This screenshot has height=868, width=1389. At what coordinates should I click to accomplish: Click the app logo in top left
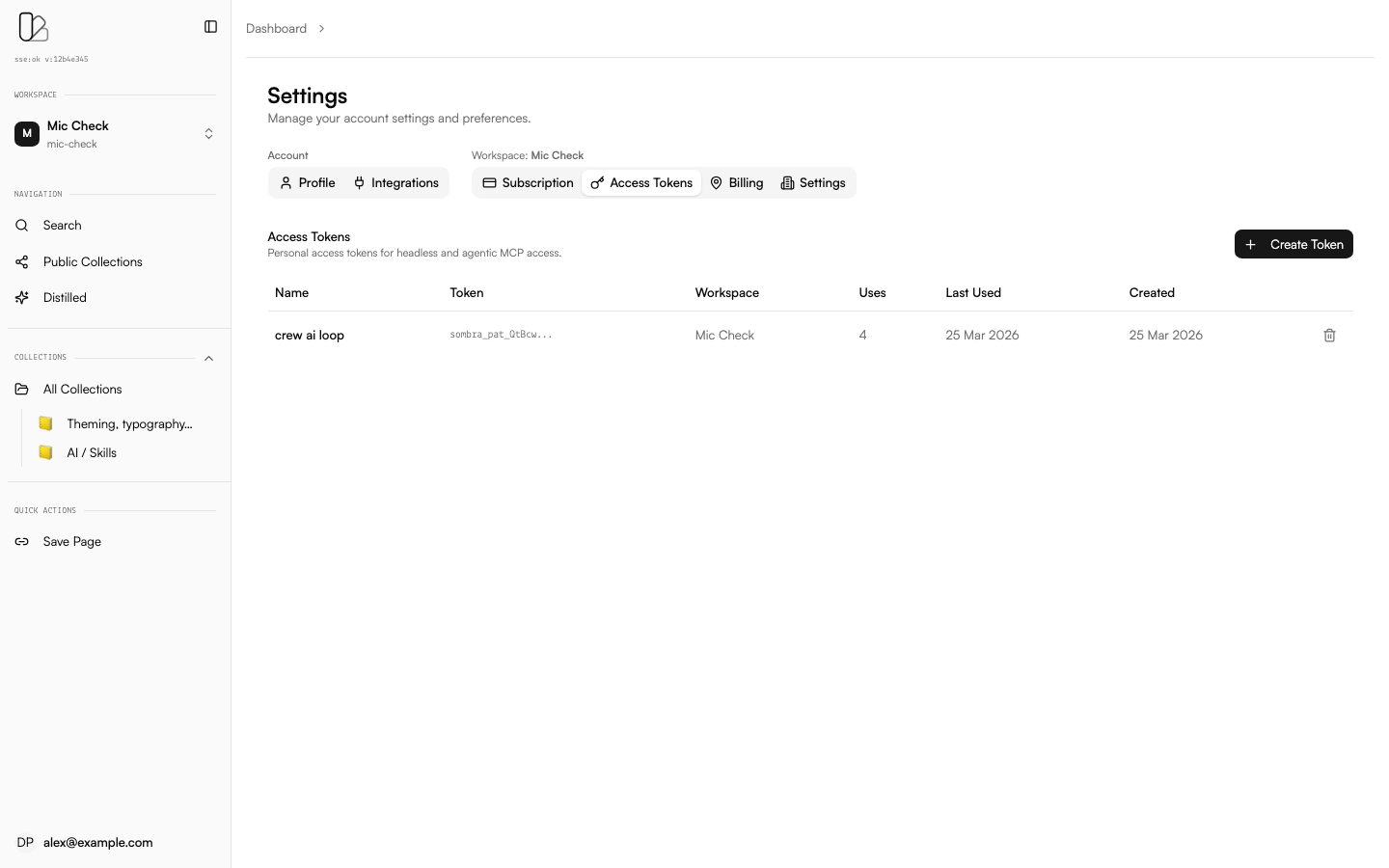coord(33,27)
